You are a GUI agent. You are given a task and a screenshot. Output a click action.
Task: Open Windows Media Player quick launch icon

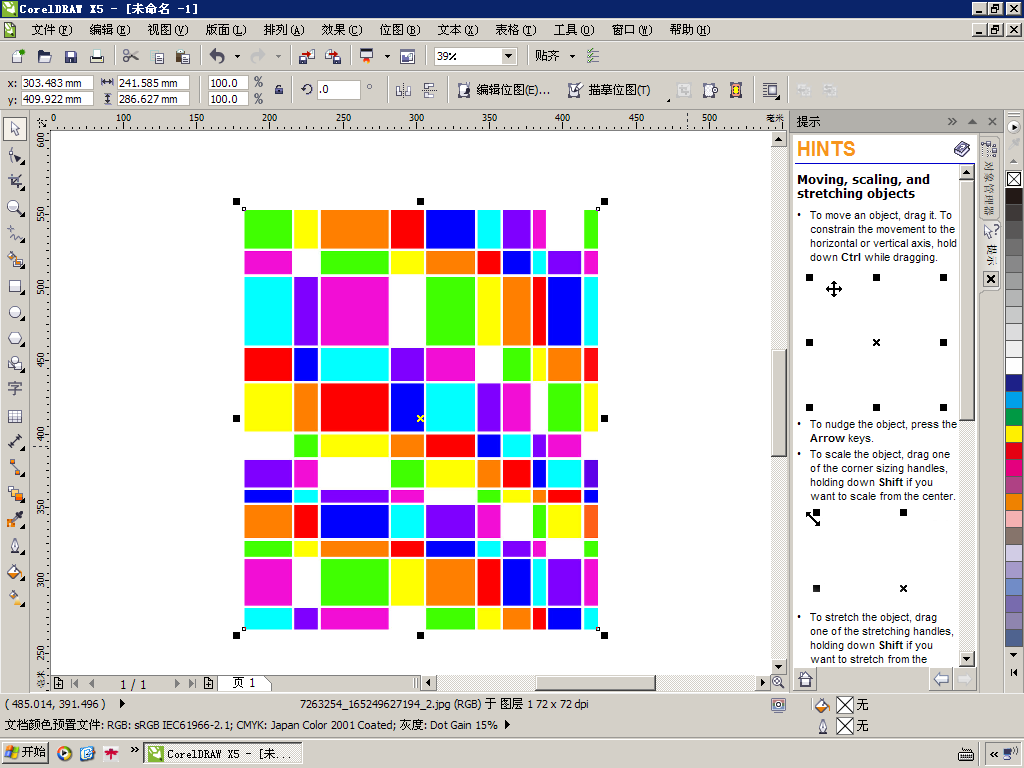(x=64, y=753)
